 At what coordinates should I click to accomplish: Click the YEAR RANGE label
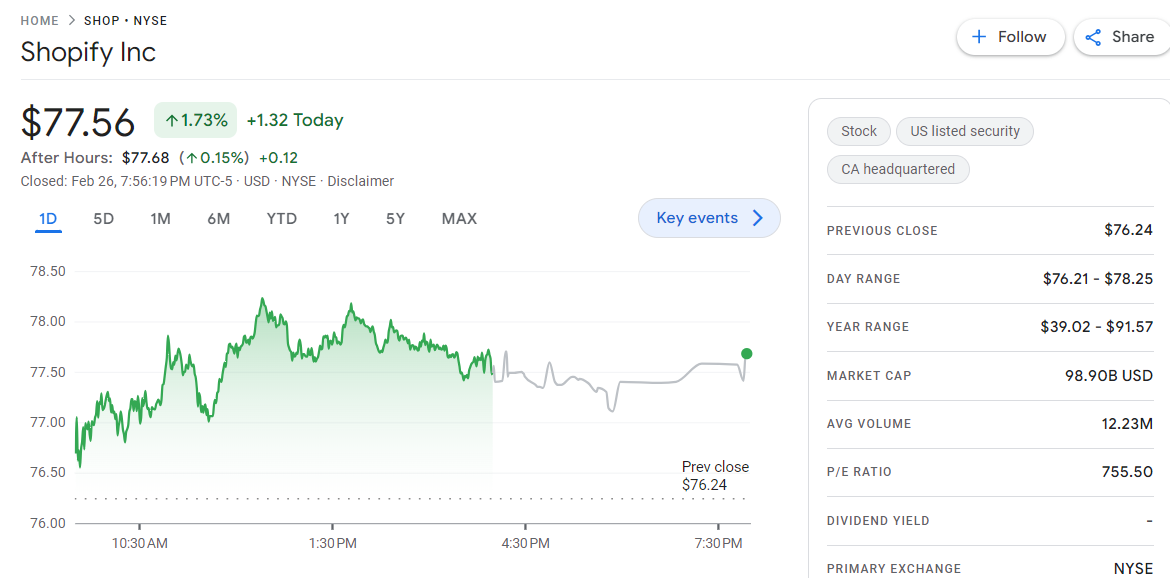tap(868, 327)
